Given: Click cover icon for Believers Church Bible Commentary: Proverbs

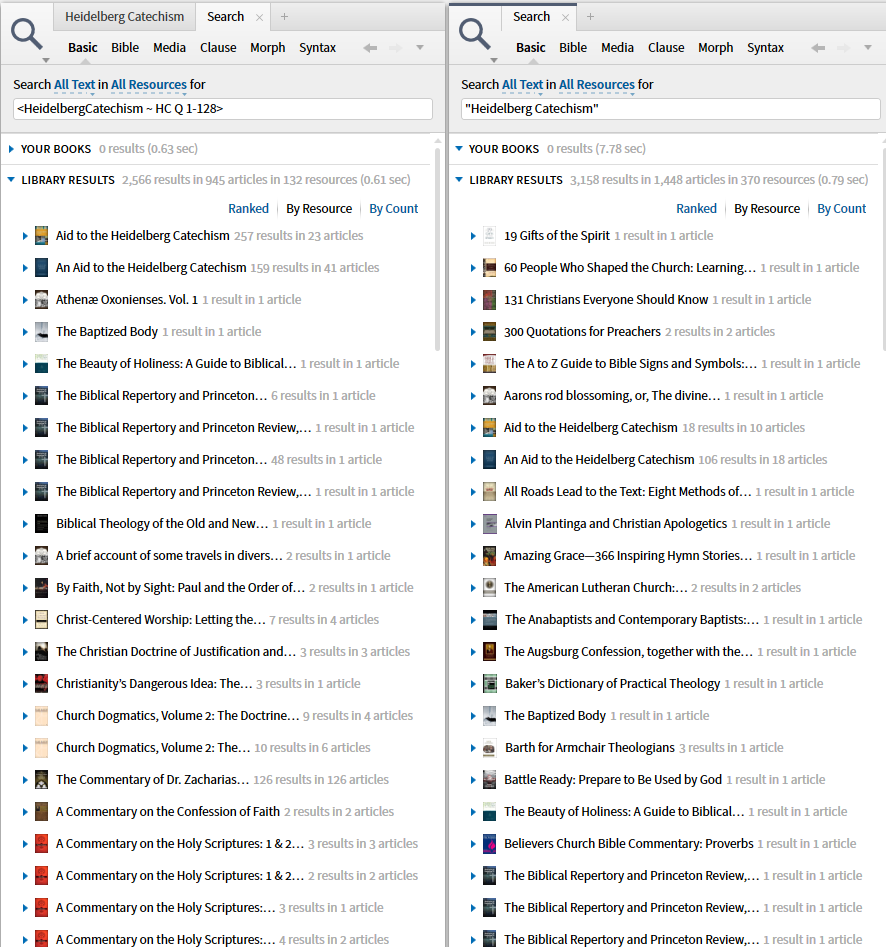Looking at the screenshot, I should 489,844.
